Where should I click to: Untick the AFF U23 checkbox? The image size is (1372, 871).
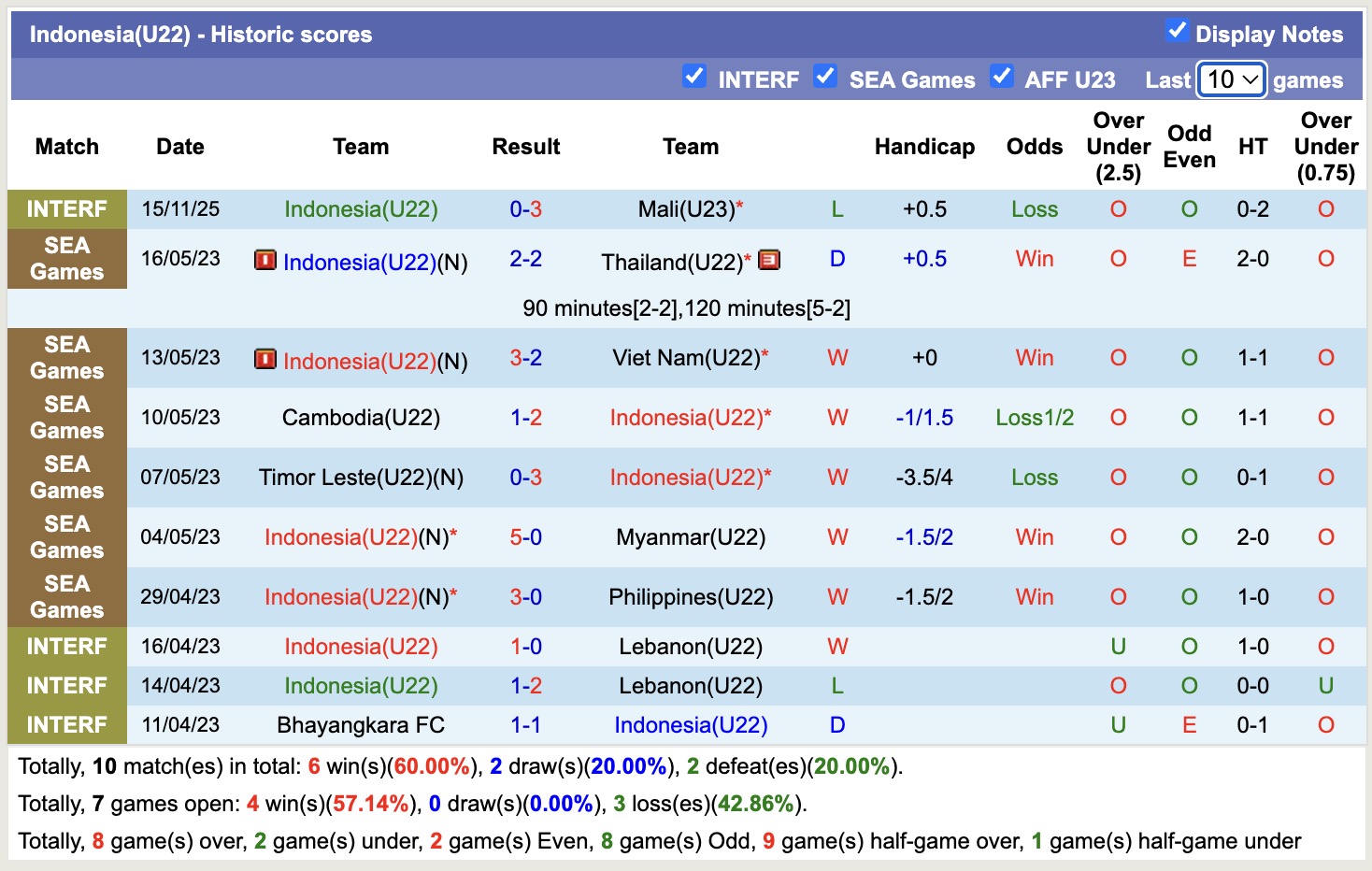(1001, 76)
